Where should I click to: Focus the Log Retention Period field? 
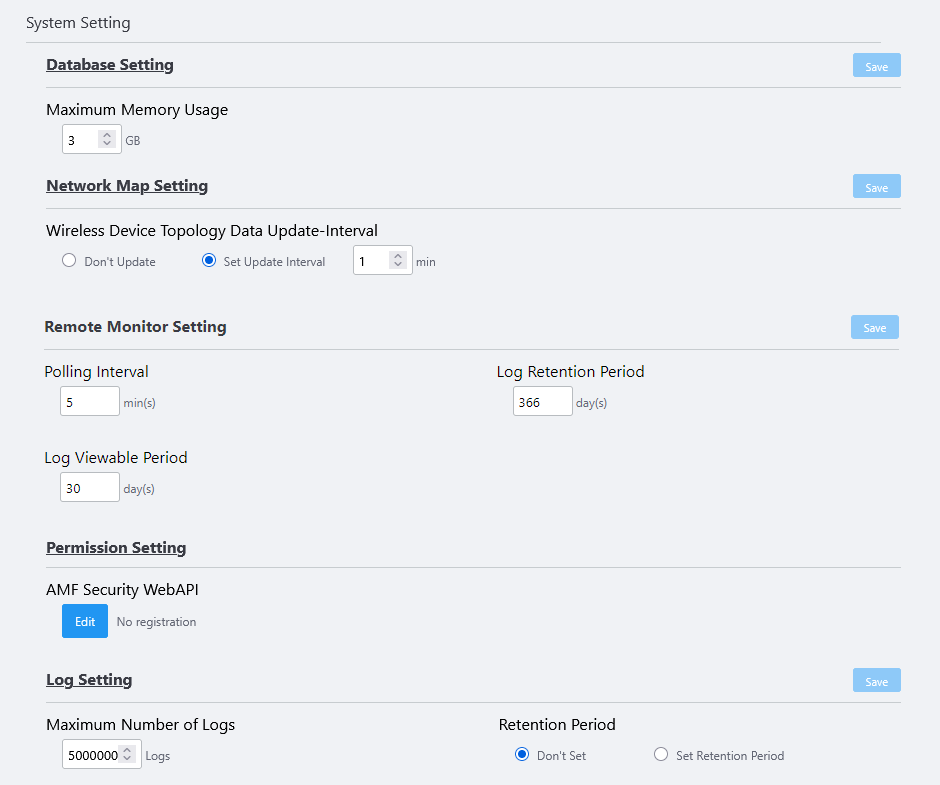tap(542, 402)
